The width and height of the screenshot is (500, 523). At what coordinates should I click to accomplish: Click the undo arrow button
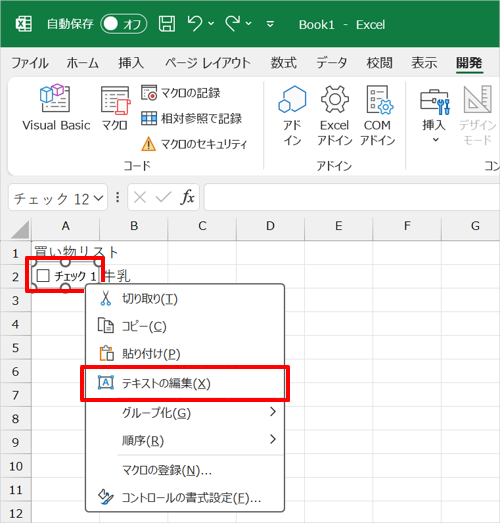click(195, 24)
